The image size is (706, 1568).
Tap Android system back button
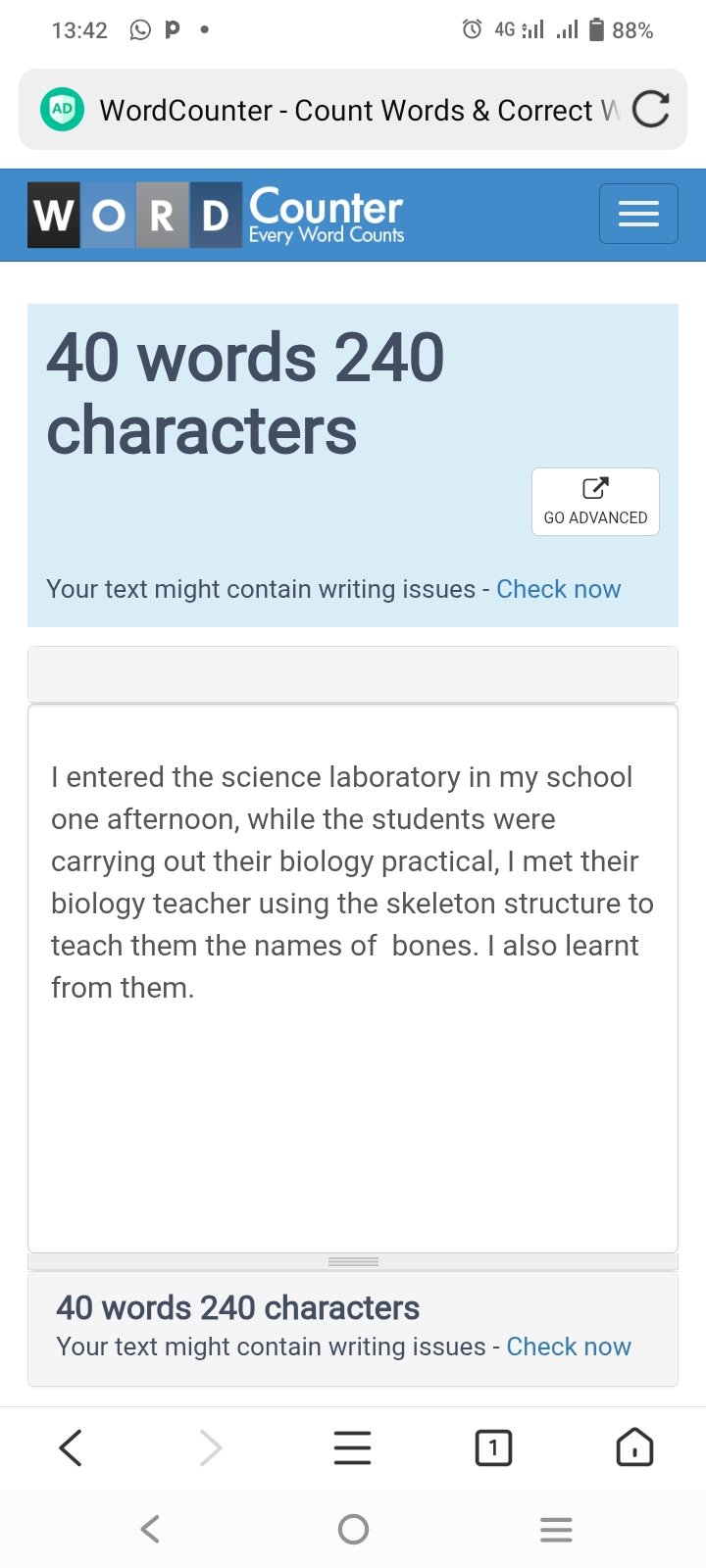[150, 1529]
